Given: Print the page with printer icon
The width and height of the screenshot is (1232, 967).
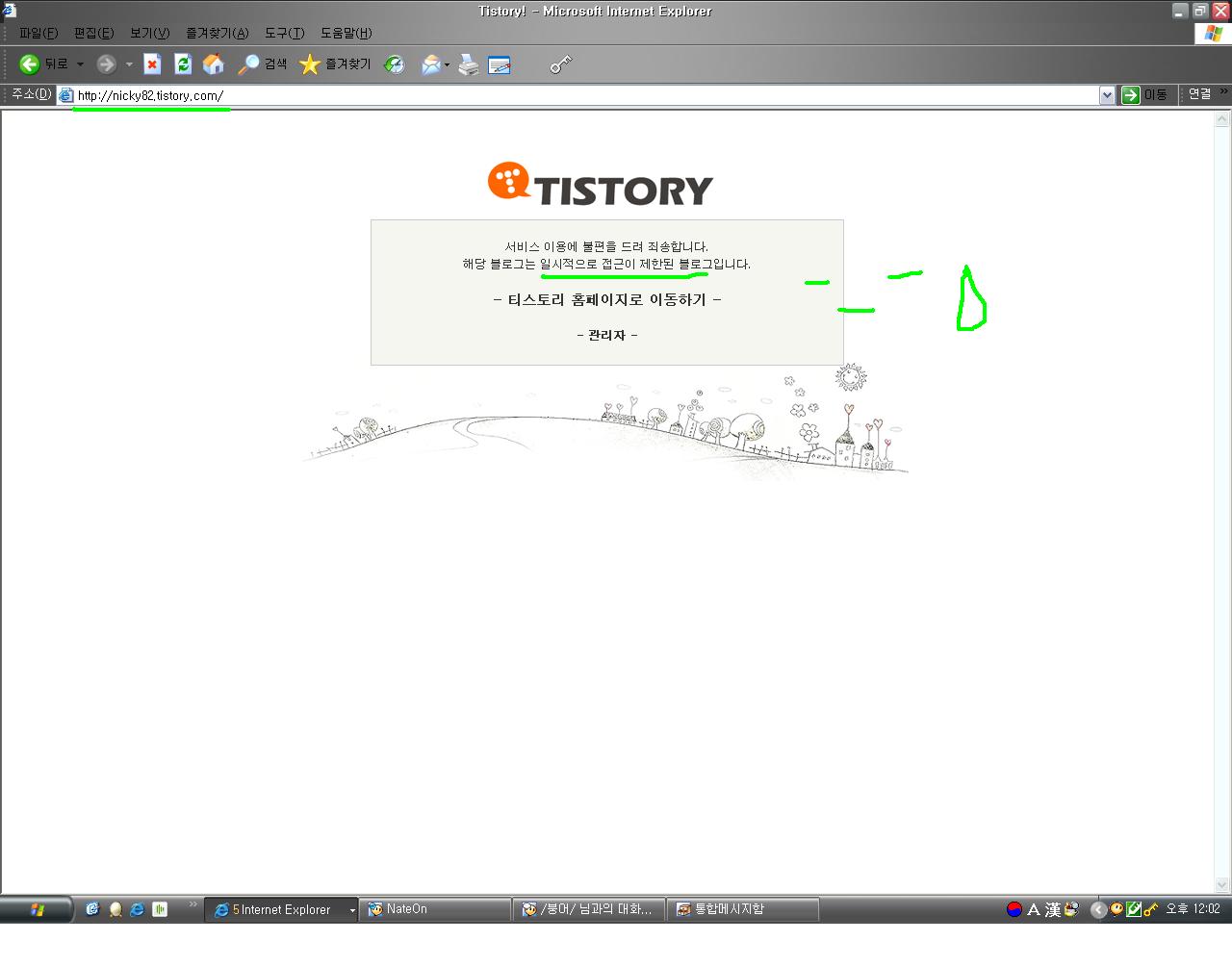Looking at the screenshot, I should pos(469,64).
